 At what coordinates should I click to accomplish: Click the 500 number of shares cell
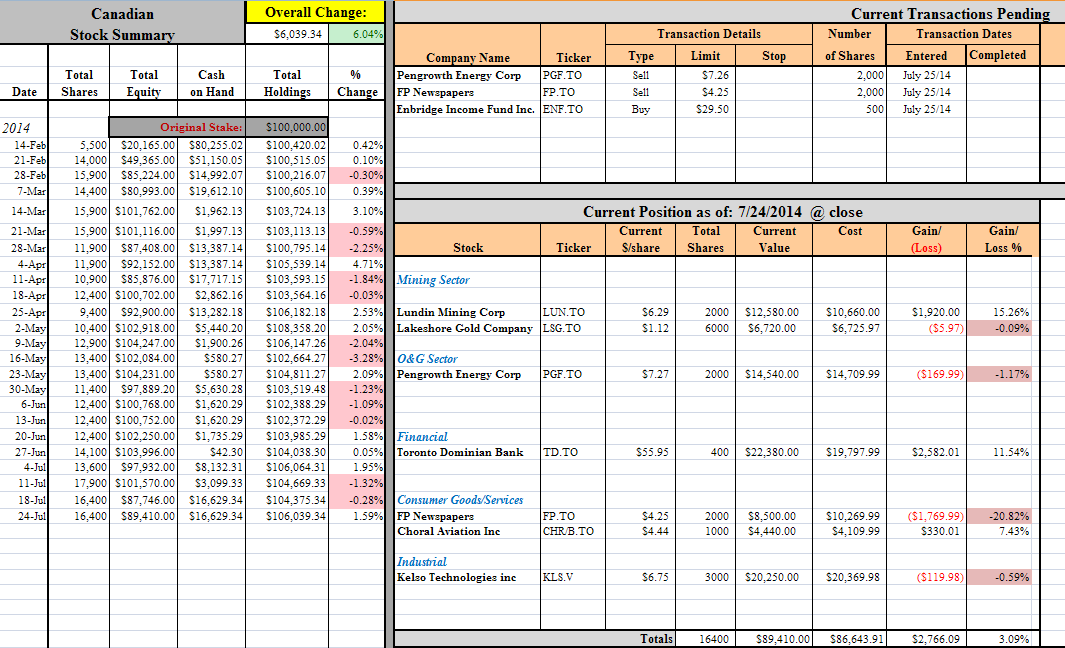[x=849, y=109]
